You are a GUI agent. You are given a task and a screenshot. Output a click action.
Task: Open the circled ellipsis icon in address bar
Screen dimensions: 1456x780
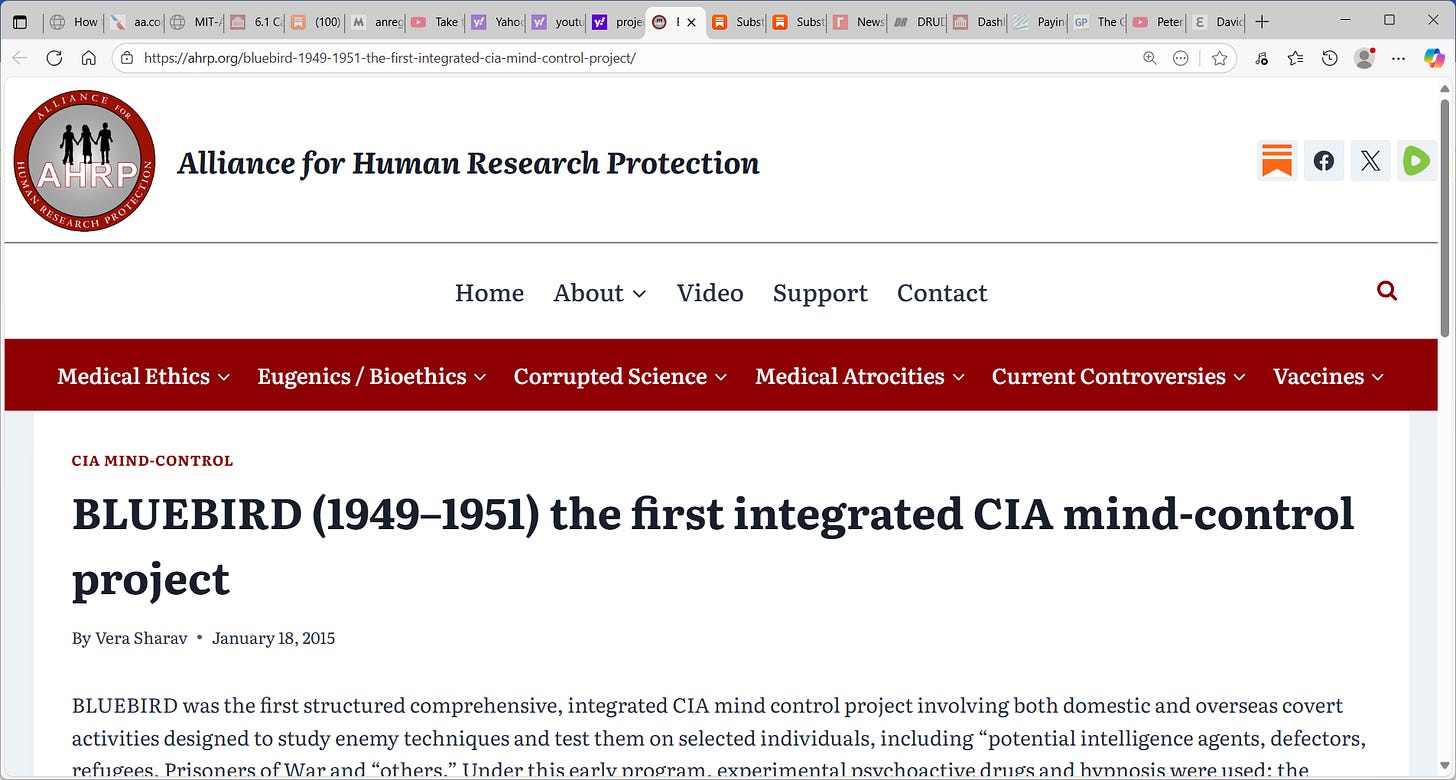coord(1180,58)
